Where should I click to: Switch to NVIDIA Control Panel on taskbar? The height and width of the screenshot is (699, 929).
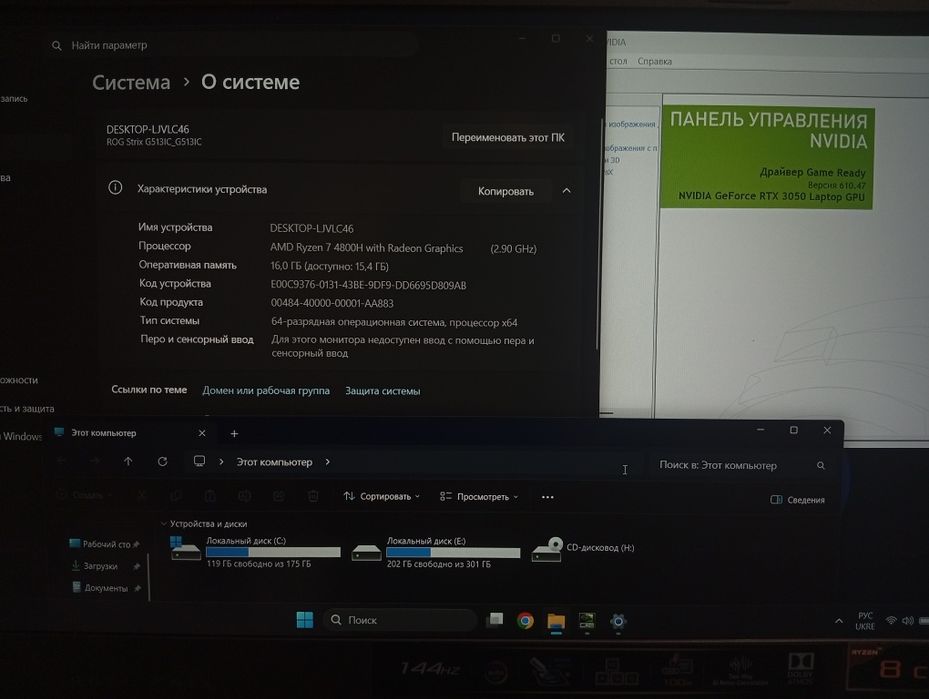(587, 621)
